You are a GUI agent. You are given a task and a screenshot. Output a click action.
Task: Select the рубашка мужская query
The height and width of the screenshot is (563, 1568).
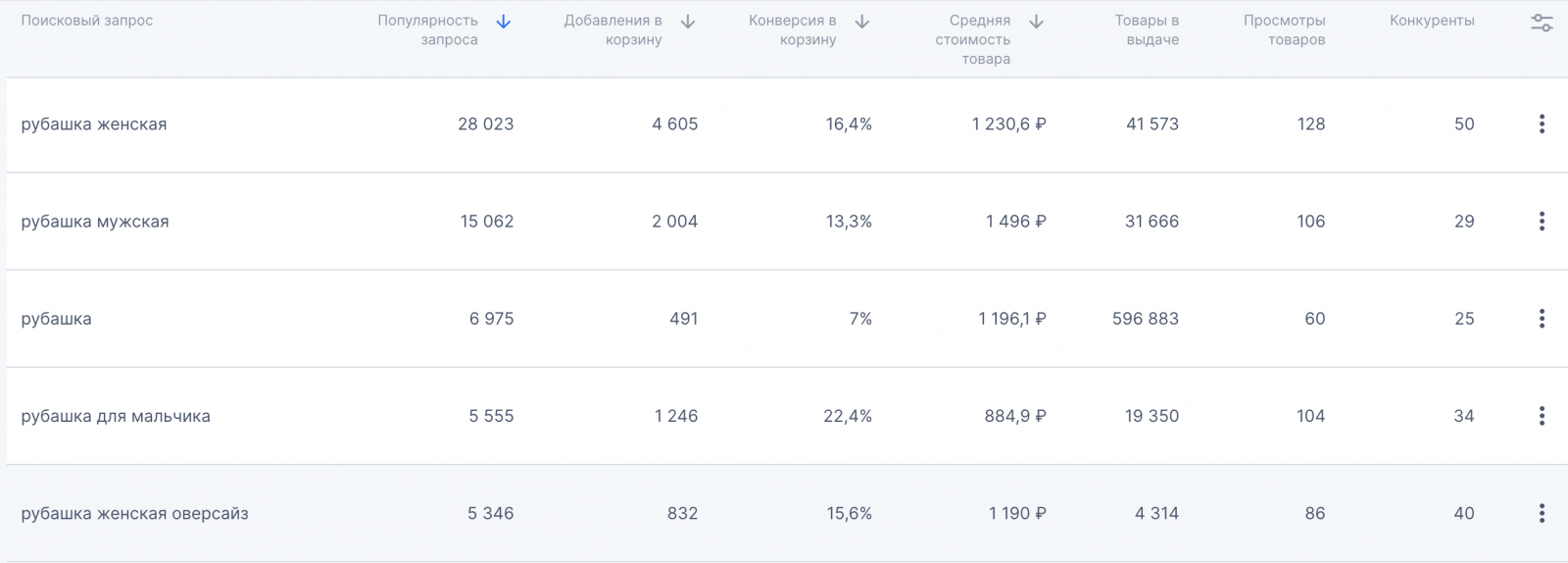[95, 222]
